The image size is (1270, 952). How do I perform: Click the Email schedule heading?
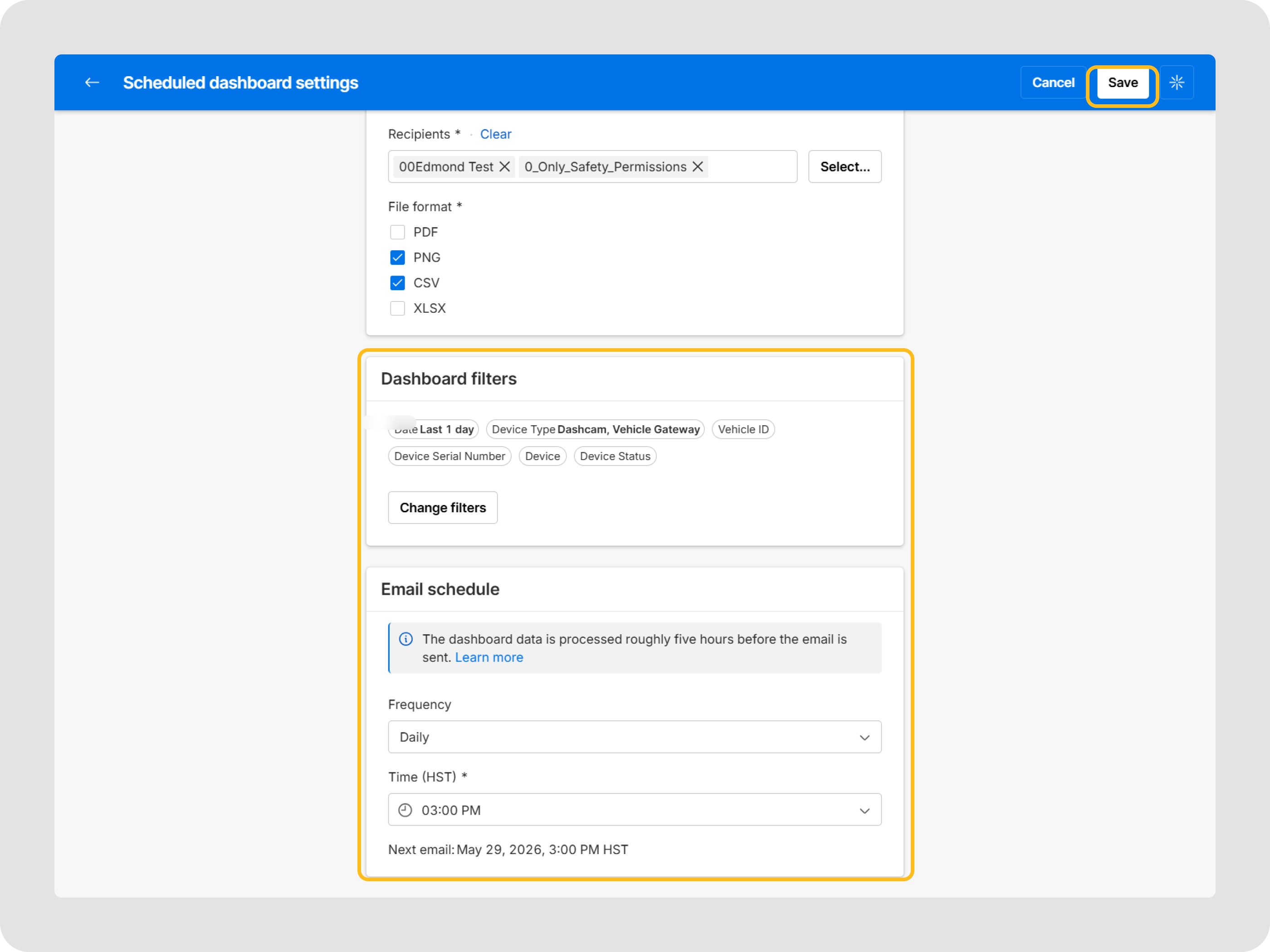point(440,589)
